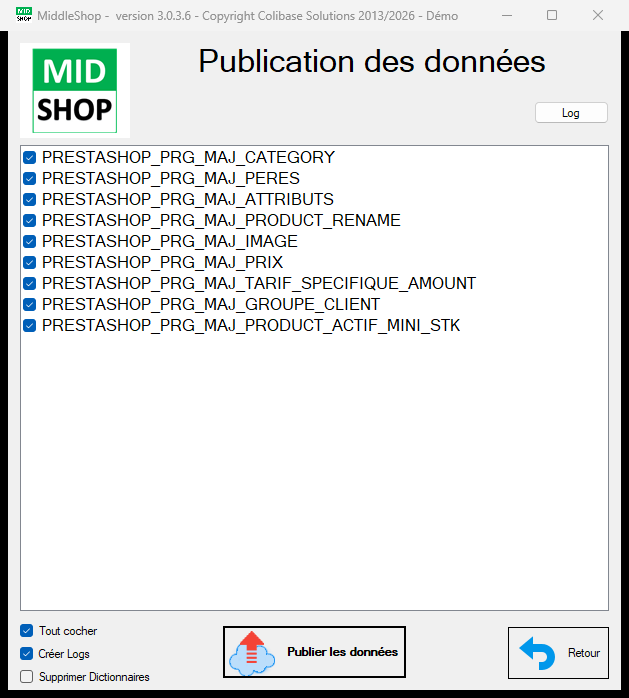Minimize the MiddleShop window
Image resolution: width=629 pixels, height=698 pixels.
[x=507, y=16]
